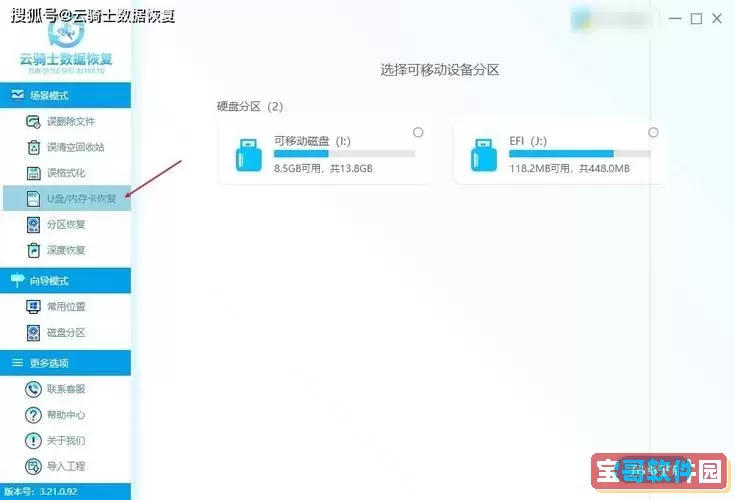Collapse the 场景模式 section header
The image size is (735, 500).
(65, 95)
